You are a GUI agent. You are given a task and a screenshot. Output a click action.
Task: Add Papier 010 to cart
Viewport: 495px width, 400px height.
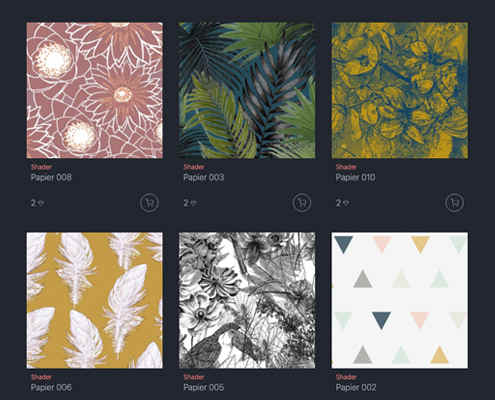454,203
